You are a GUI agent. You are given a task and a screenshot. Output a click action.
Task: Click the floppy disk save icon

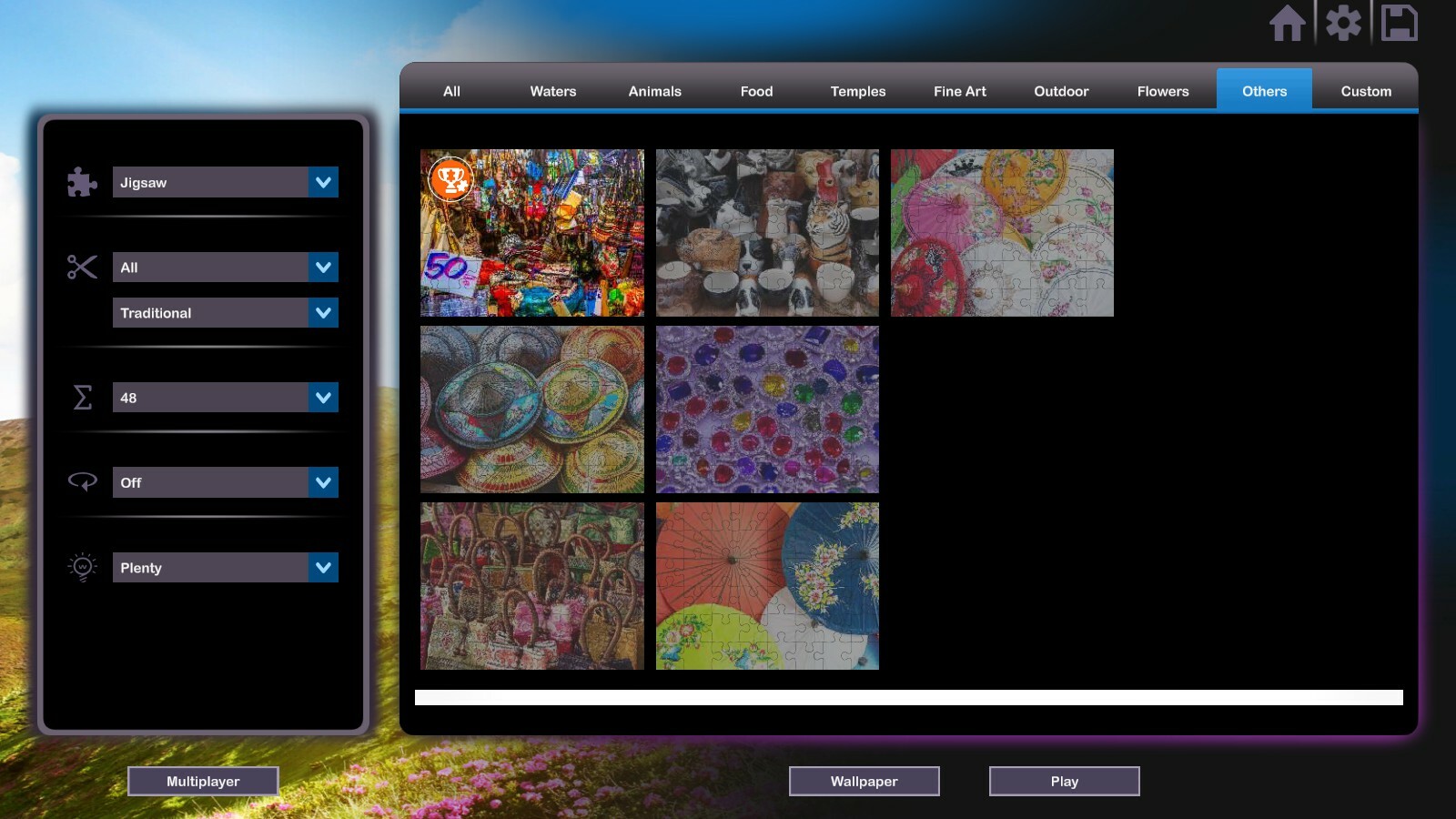[x=1399, y=25]
